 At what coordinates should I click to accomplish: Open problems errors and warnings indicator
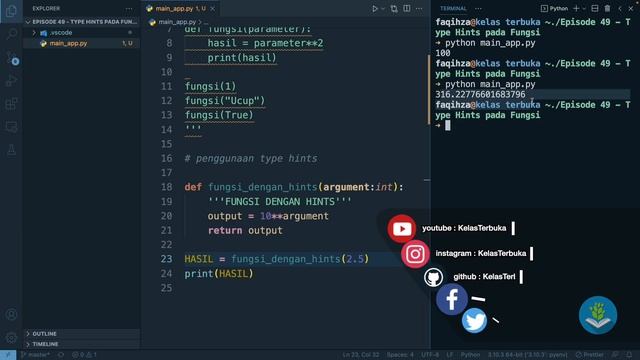point(84,355)
